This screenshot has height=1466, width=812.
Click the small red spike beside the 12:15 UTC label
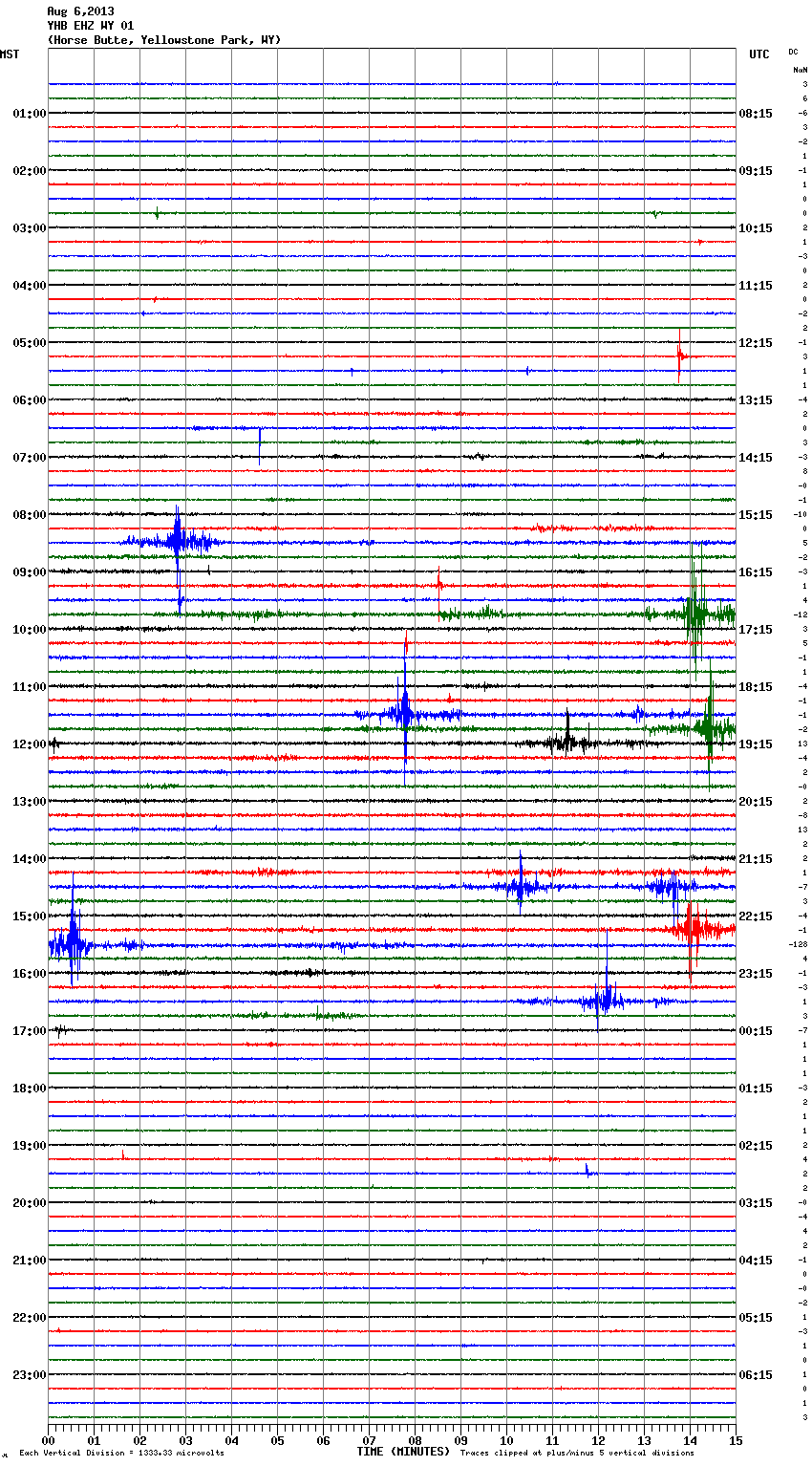coord(680,356)
